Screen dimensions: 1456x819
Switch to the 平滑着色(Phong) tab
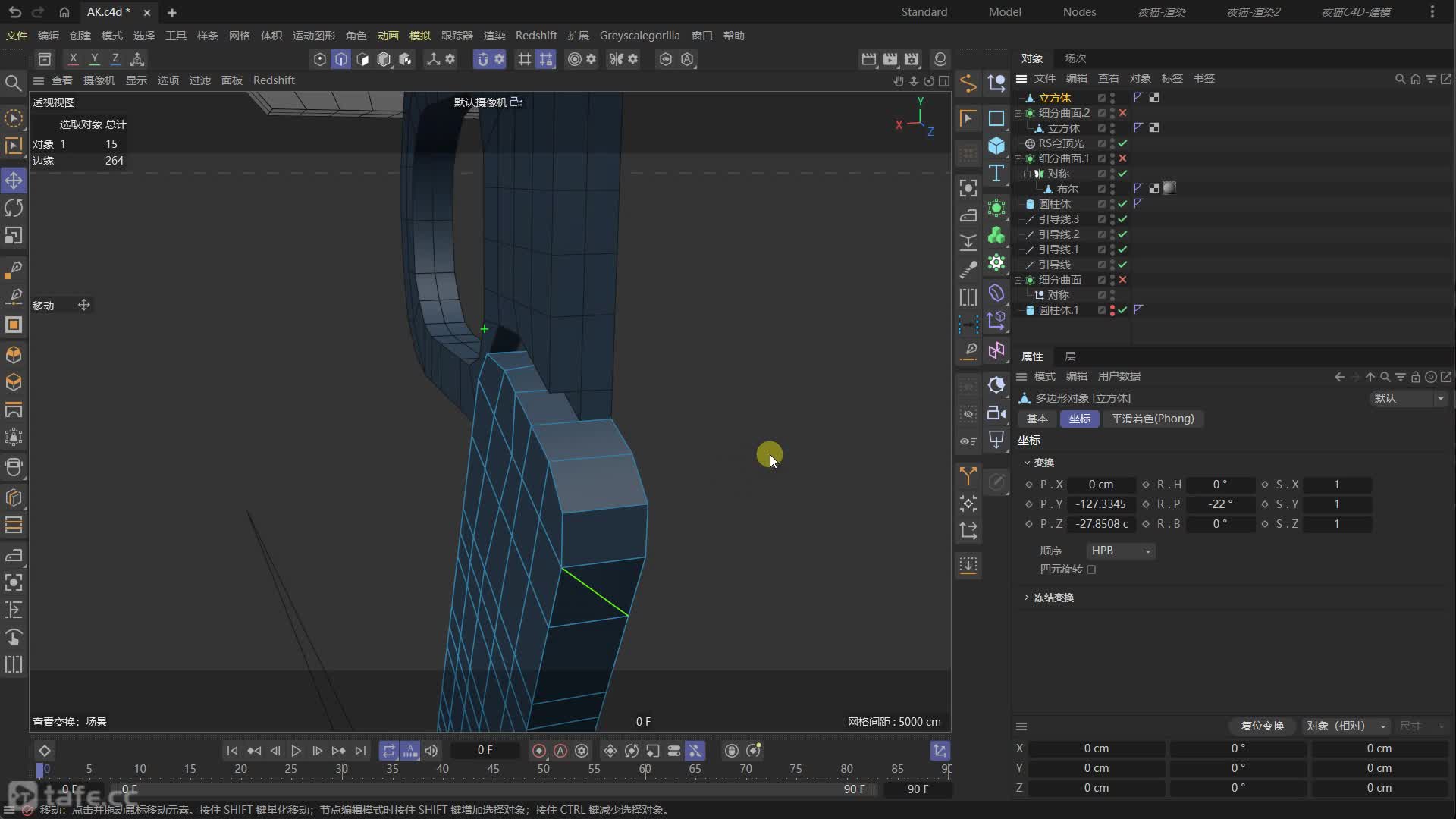point(1152,419)
